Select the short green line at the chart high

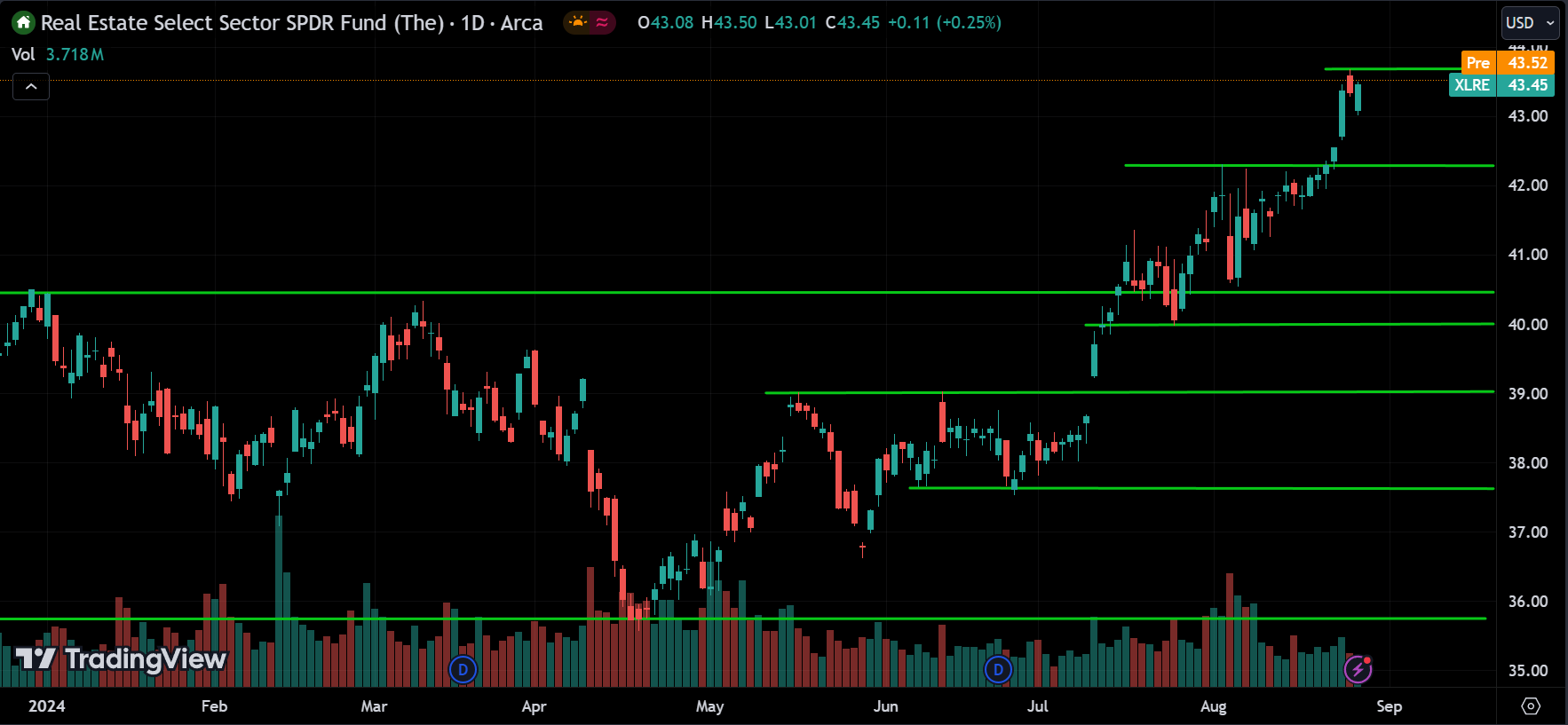click(1392, 68)
